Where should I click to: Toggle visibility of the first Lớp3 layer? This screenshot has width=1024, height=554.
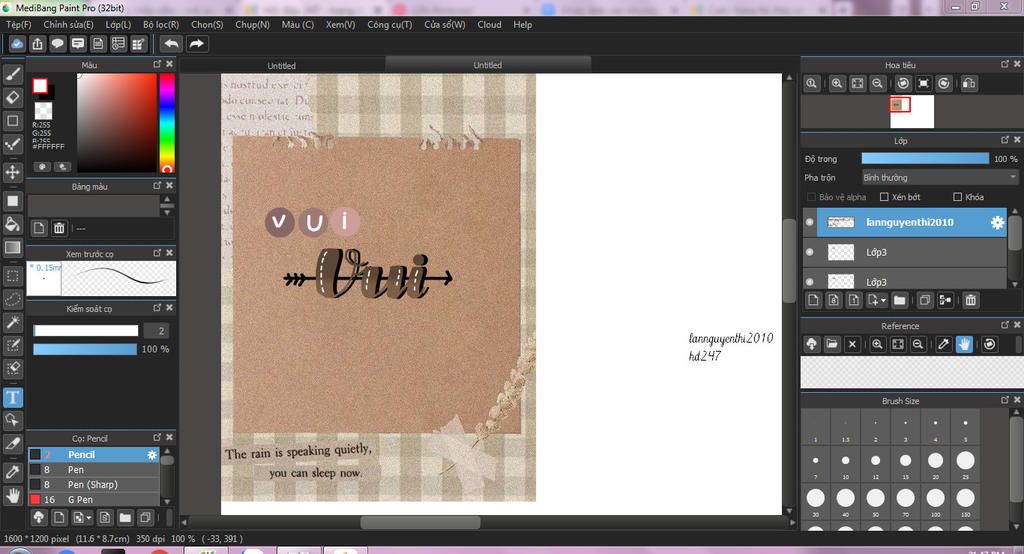[810, 252]
